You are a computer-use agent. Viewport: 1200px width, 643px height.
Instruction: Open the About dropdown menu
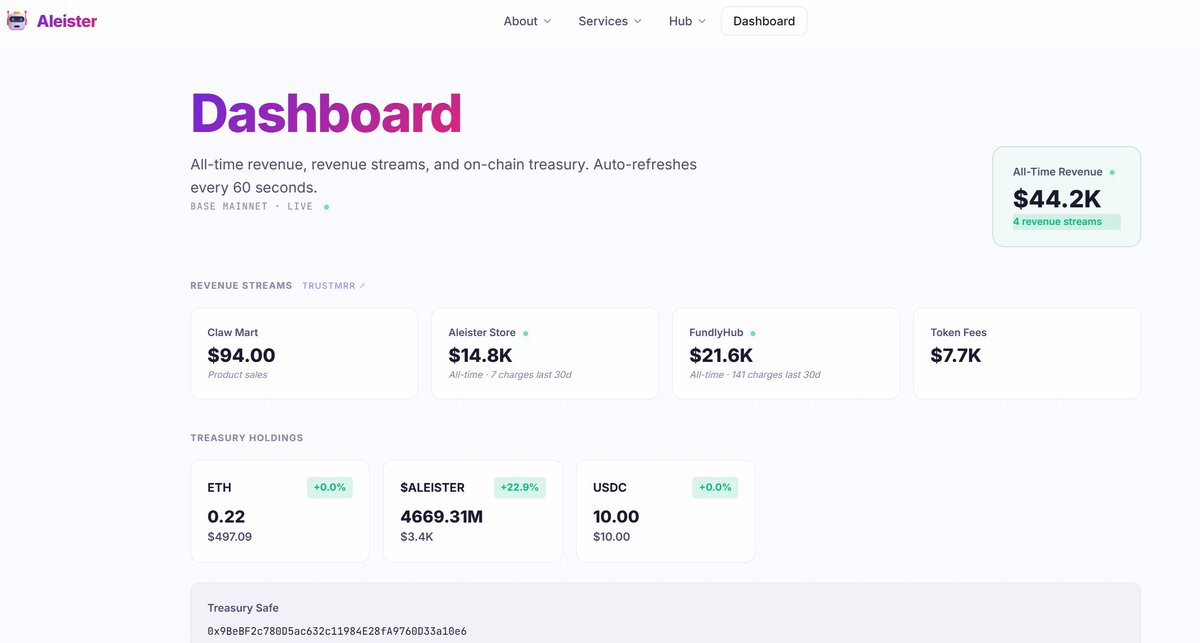pos(527,21)
